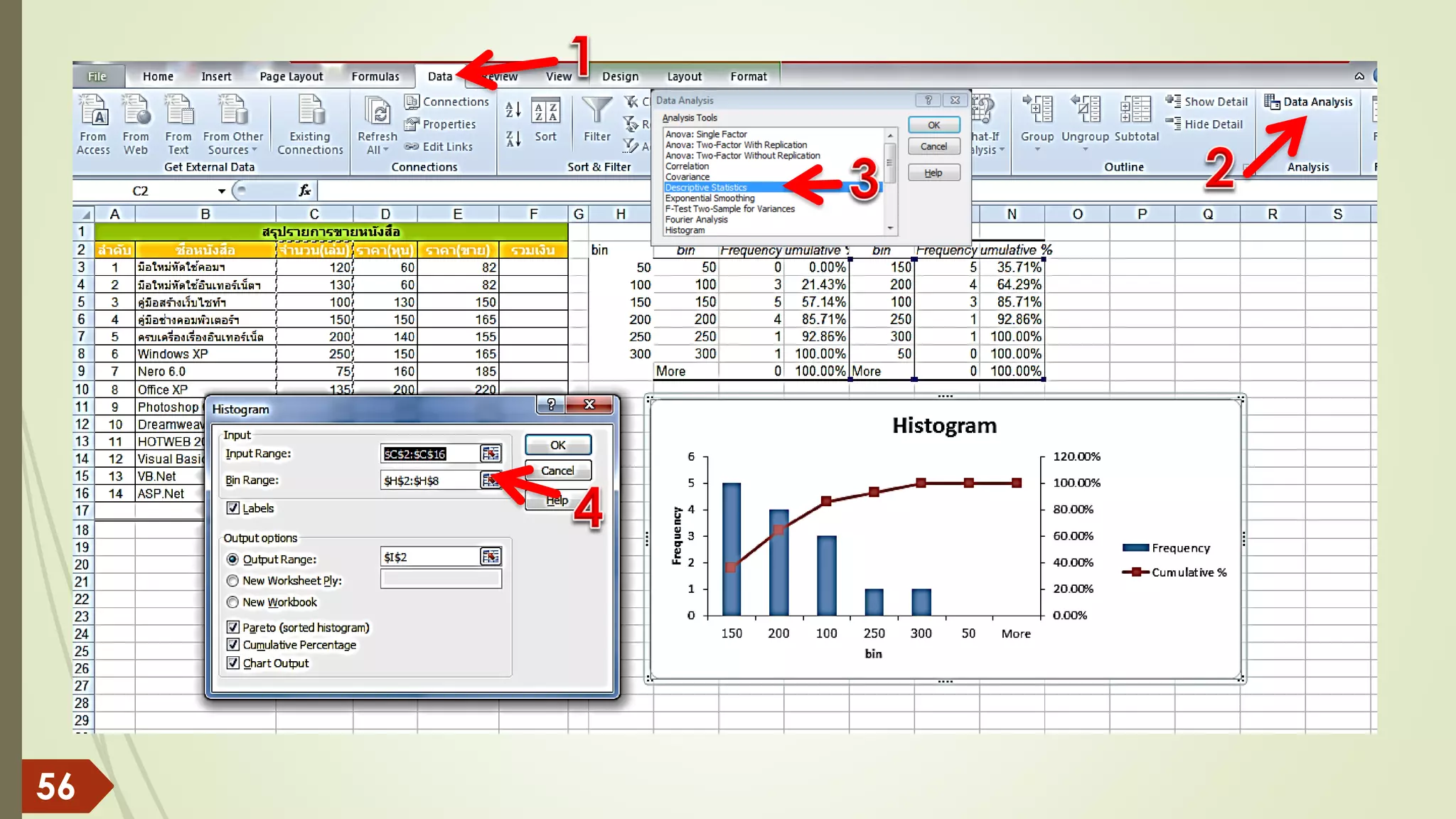This screenshot has height=819, width=1456.
Task: Expand the From Other Sources dropdown
Action: point(254,150)
